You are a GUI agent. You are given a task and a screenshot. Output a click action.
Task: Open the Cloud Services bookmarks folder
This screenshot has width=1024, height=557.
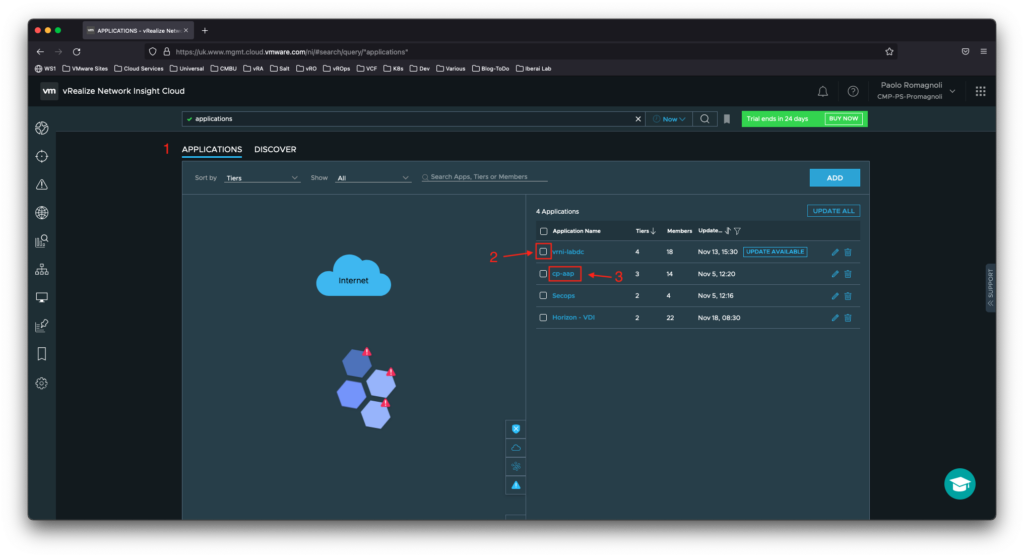(139, 69)
